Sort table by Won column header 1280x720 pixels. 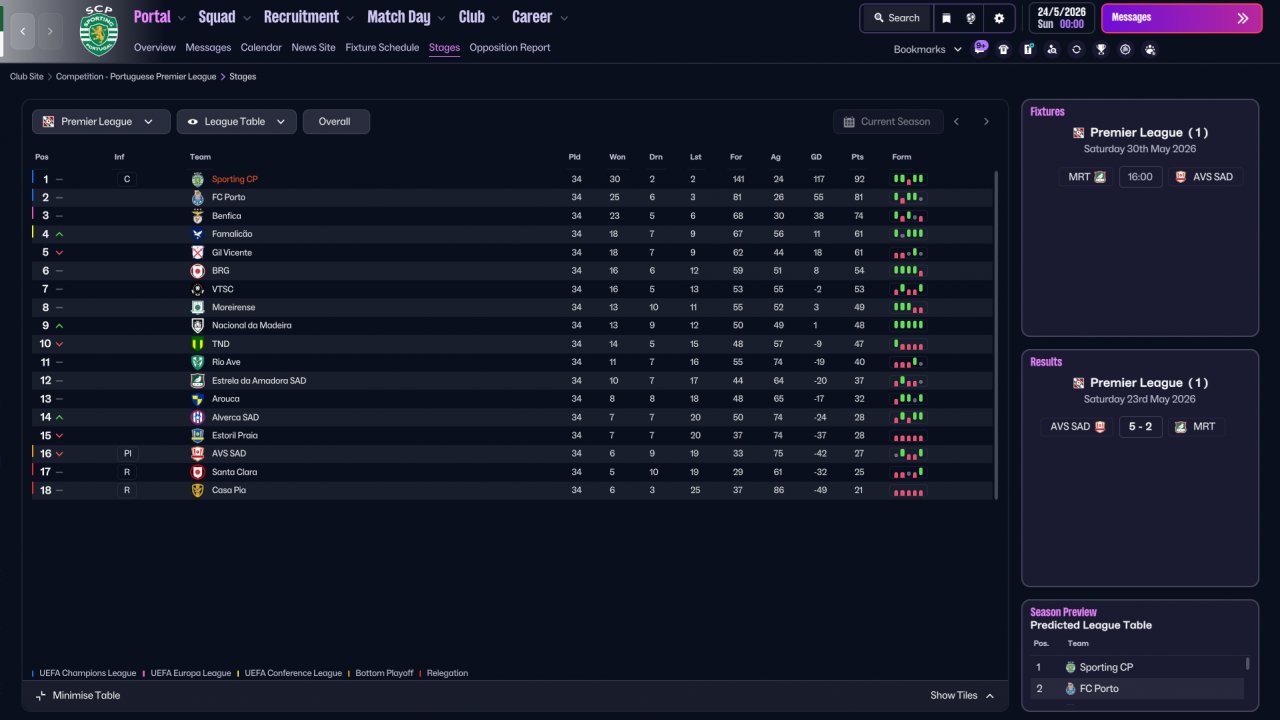pos(617,157)
